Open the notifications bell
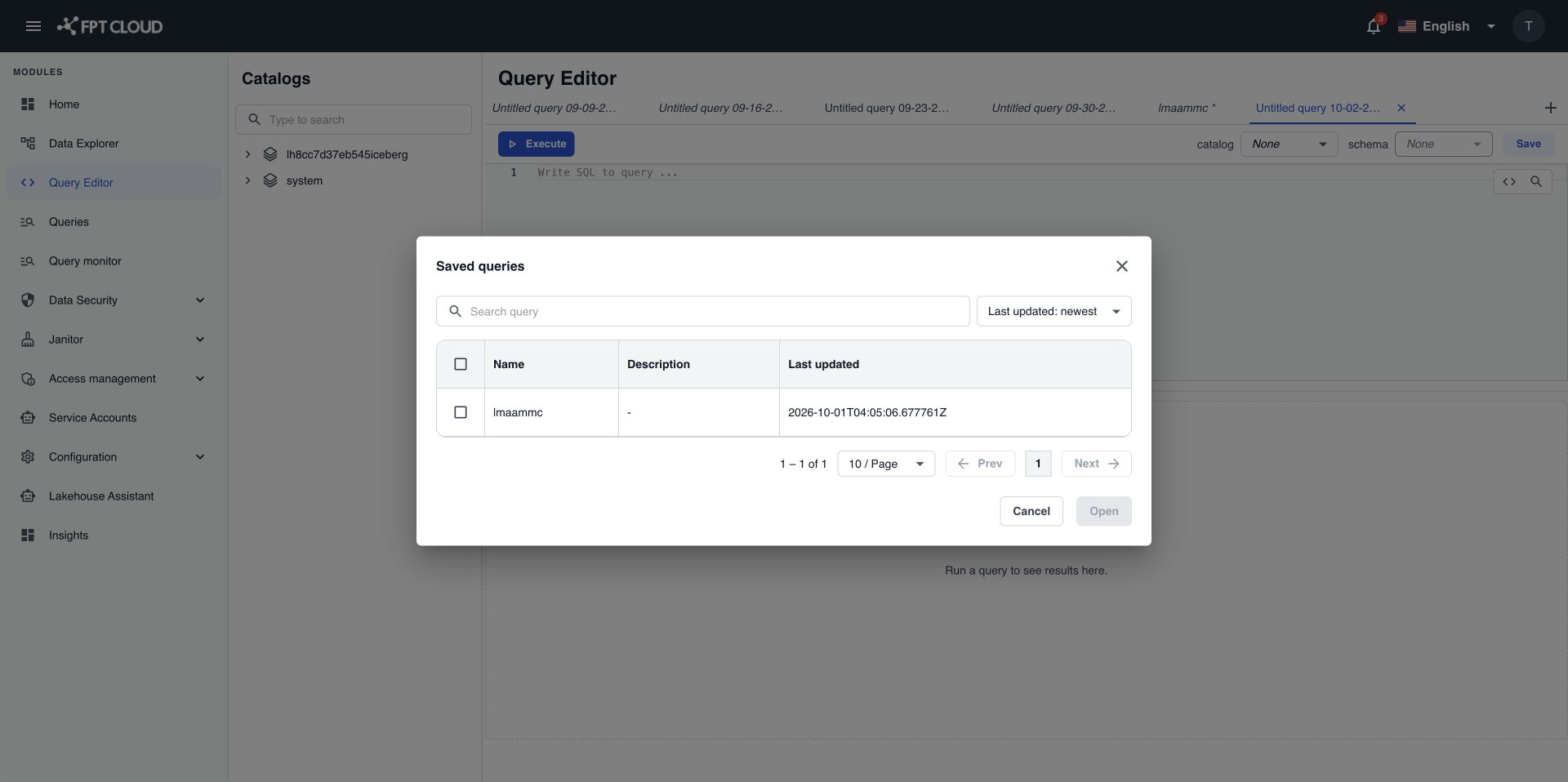Screen dimensions: 1568x782 tap(1374, 26)
